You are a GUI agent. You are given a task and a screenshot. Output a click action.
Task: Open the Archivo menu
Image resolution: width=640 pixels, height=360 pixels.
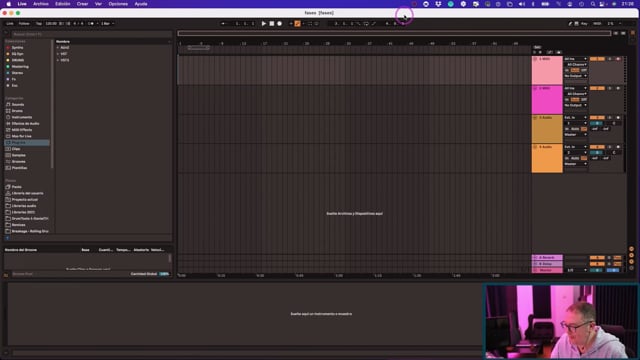[x=41, y=4]
